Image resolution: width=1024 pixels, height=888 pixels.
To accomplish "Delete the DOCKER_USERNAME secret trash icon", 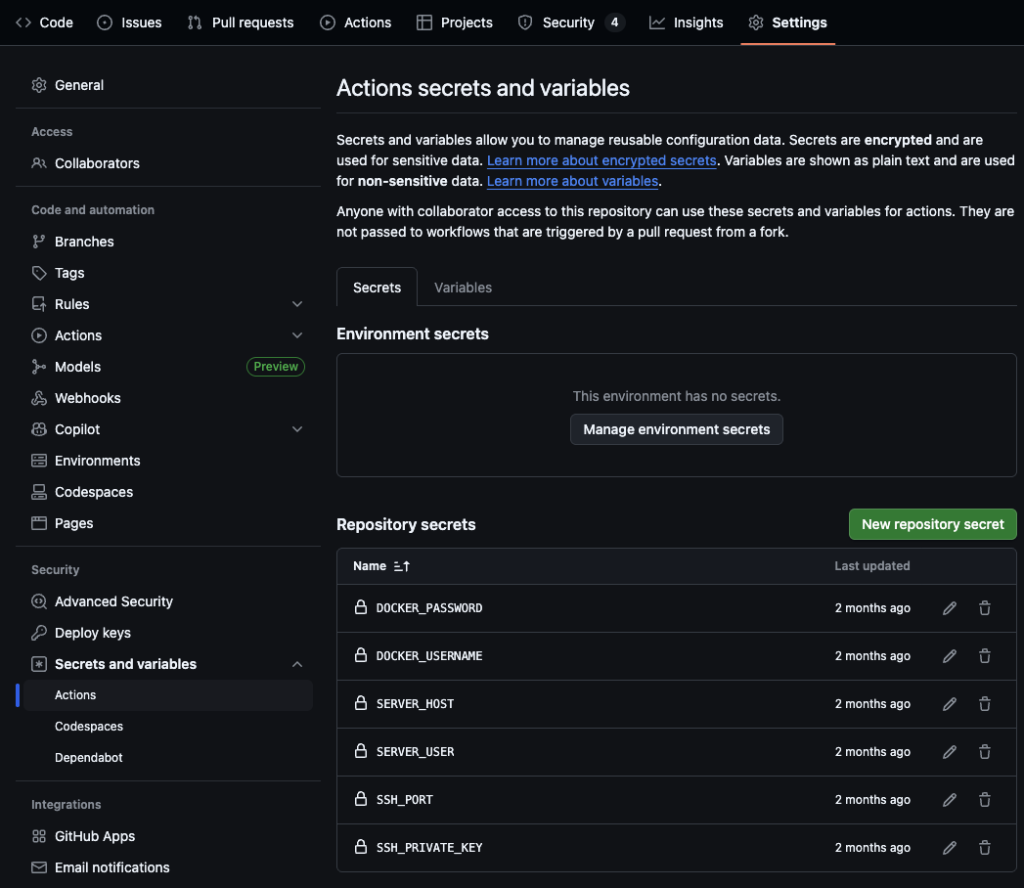I will coord(985,656).
